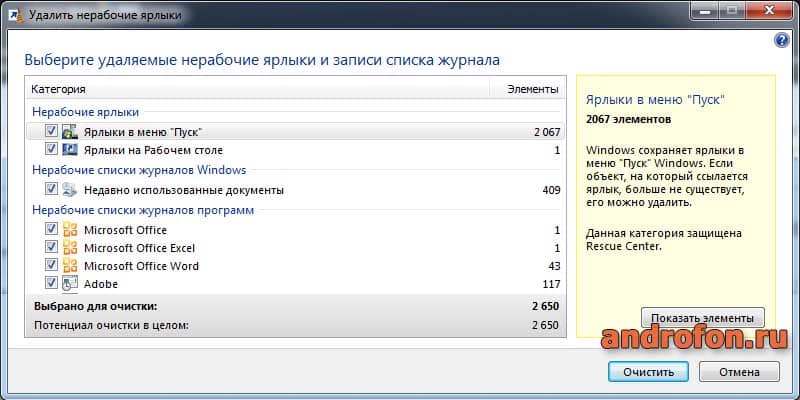Viewport: 800px width, 400px height.
Task: Select the Microsoft Office Word label
Action: pyautogui.click(x=141, y=266)
